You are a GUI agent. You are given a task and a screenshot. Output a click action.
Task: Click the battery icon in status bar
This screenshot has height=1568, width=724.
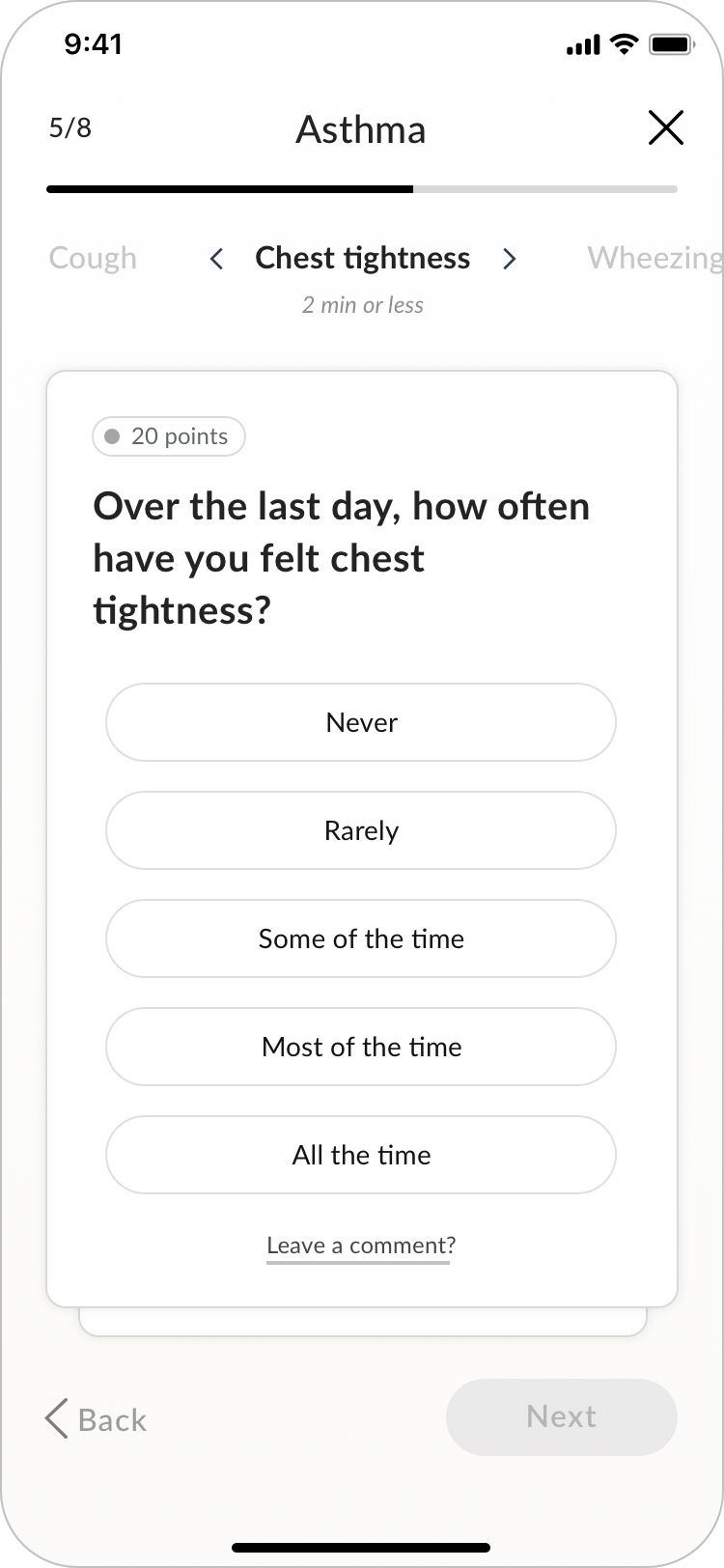(671, 43)
